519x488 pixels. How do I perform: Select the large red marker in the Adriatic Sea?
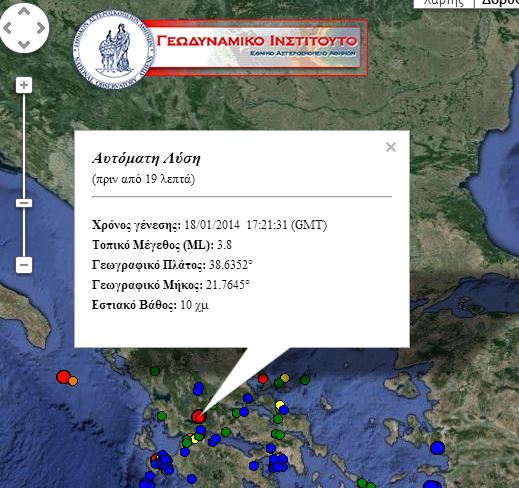coord(63,377)
